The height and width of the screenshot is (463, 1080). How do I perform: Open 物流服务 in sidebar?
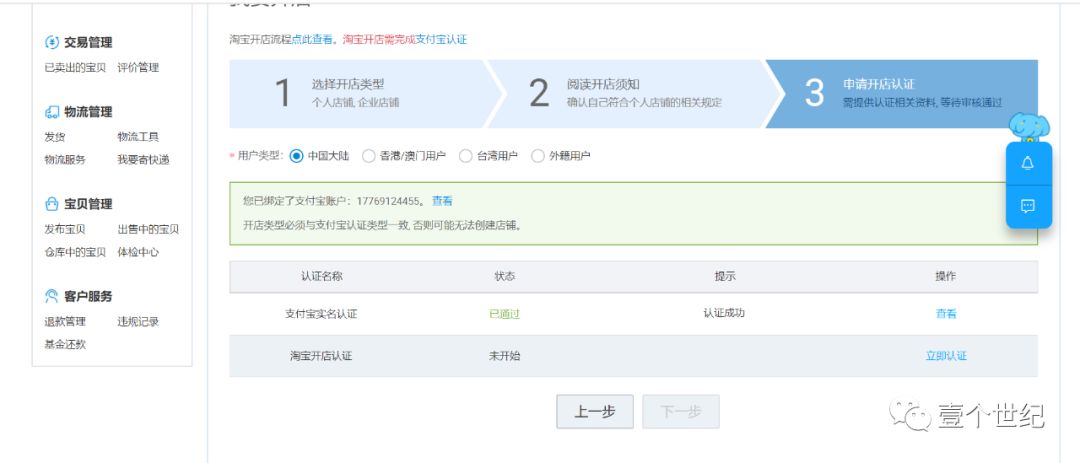65,160
